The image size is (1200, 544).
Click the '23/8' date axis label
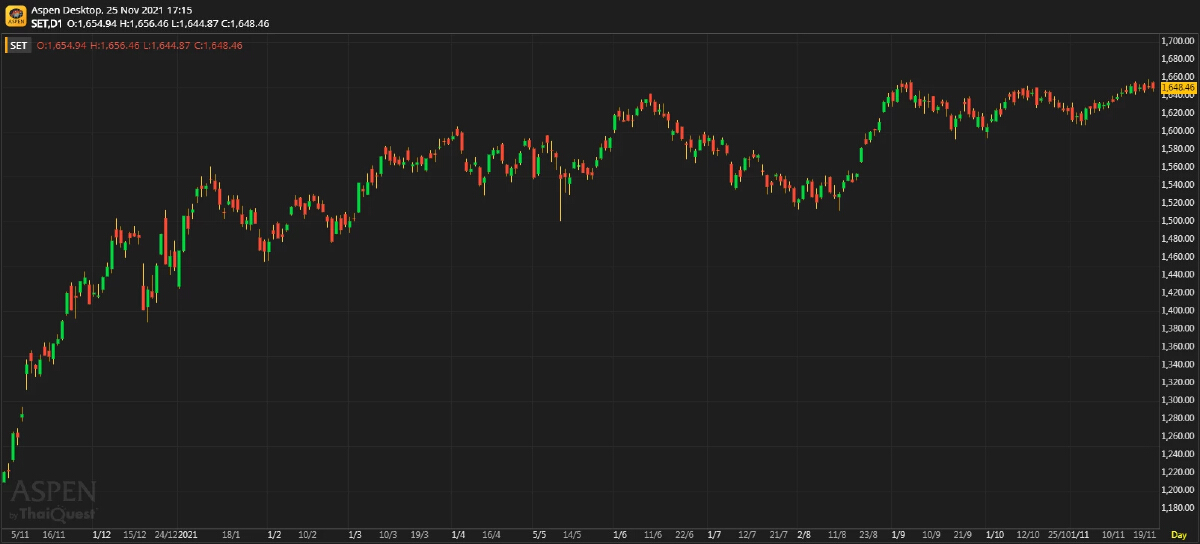click(x=869, y=535)
